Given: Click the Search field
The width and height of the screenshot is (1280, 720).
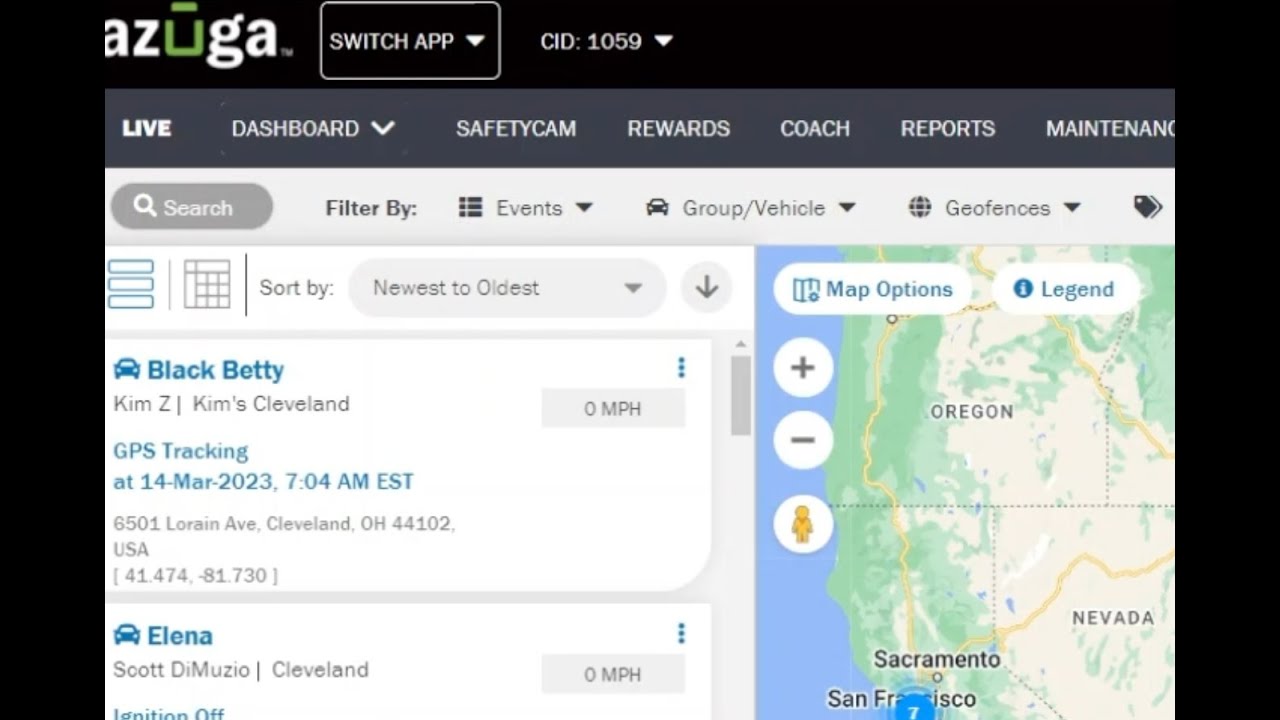Looking at the screenshot, I should point(192,207).
